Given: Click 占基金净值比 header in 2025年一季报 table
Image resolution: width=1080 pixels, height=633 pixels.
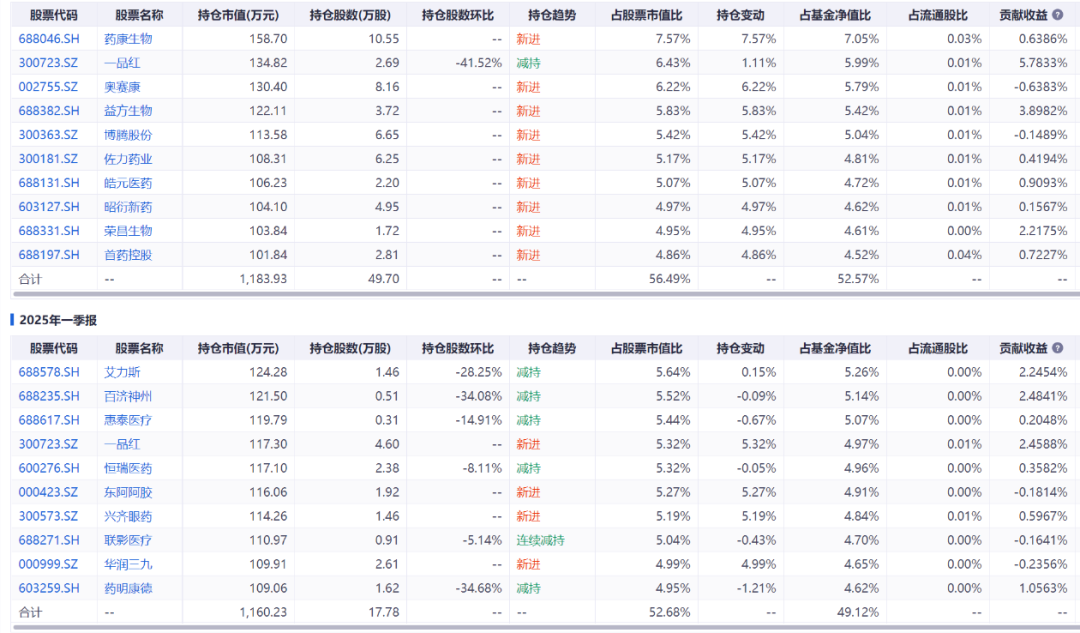Looking at the screenshot, I should (835, 348).
